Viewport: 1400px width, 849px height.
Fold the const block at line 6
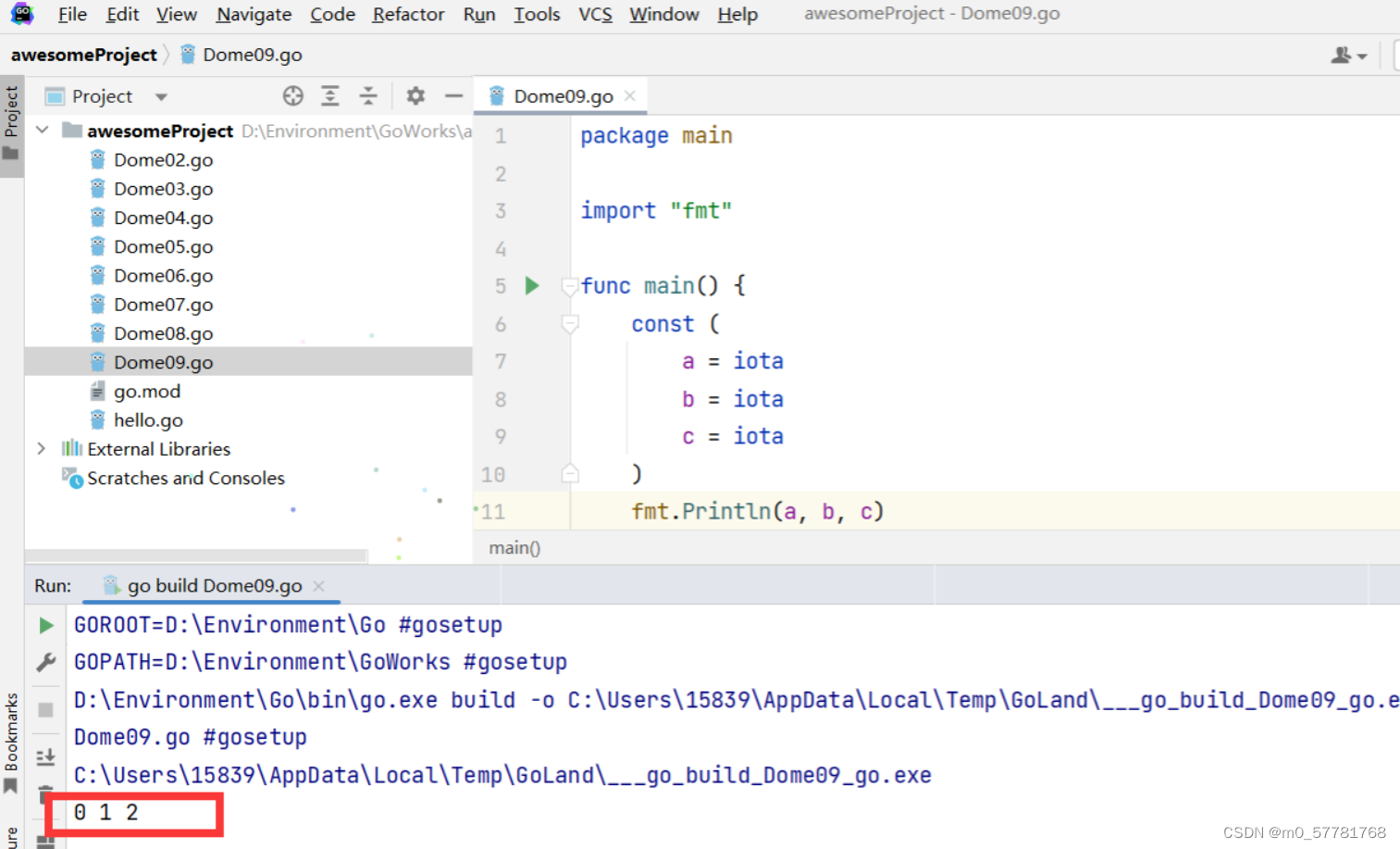tap(570, 324)
